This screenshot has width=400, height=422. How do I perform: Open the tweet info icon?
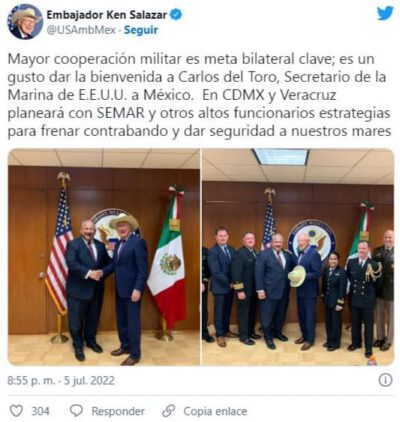click(386, 380)
